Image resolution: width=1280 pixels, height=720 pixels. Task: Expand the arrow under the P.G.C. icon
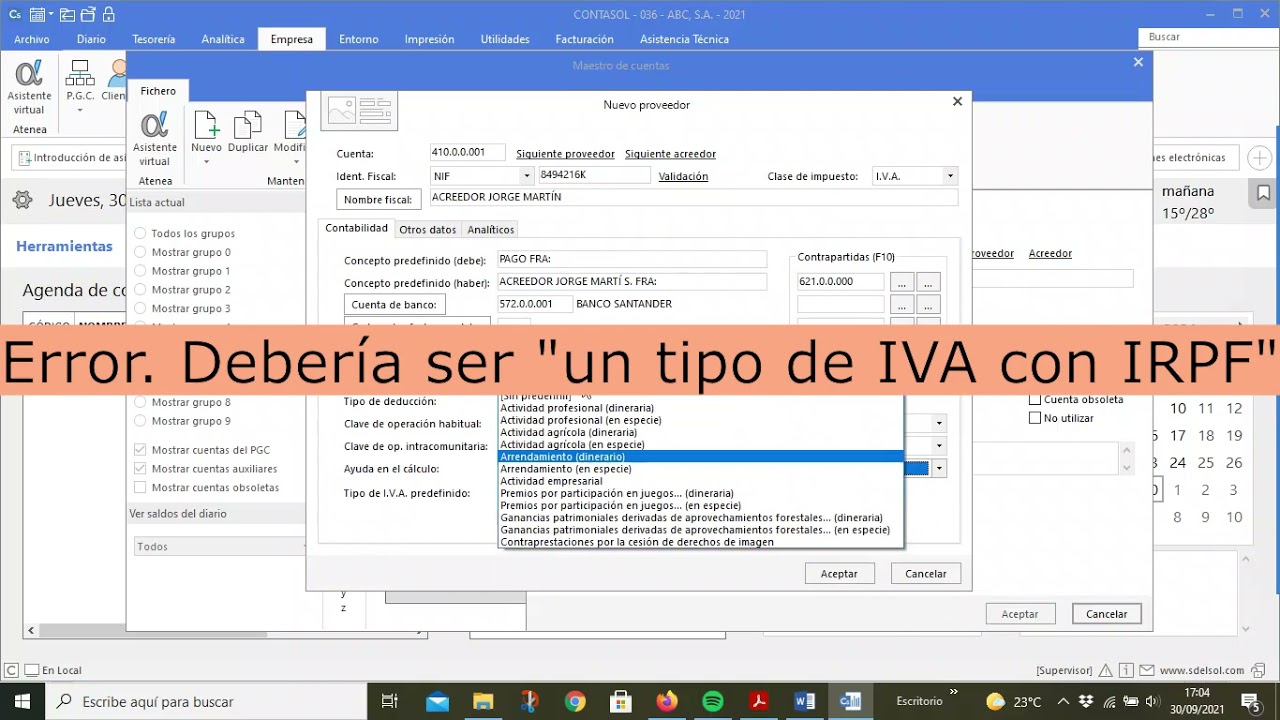pyautogui.click(x=80, y=110)
